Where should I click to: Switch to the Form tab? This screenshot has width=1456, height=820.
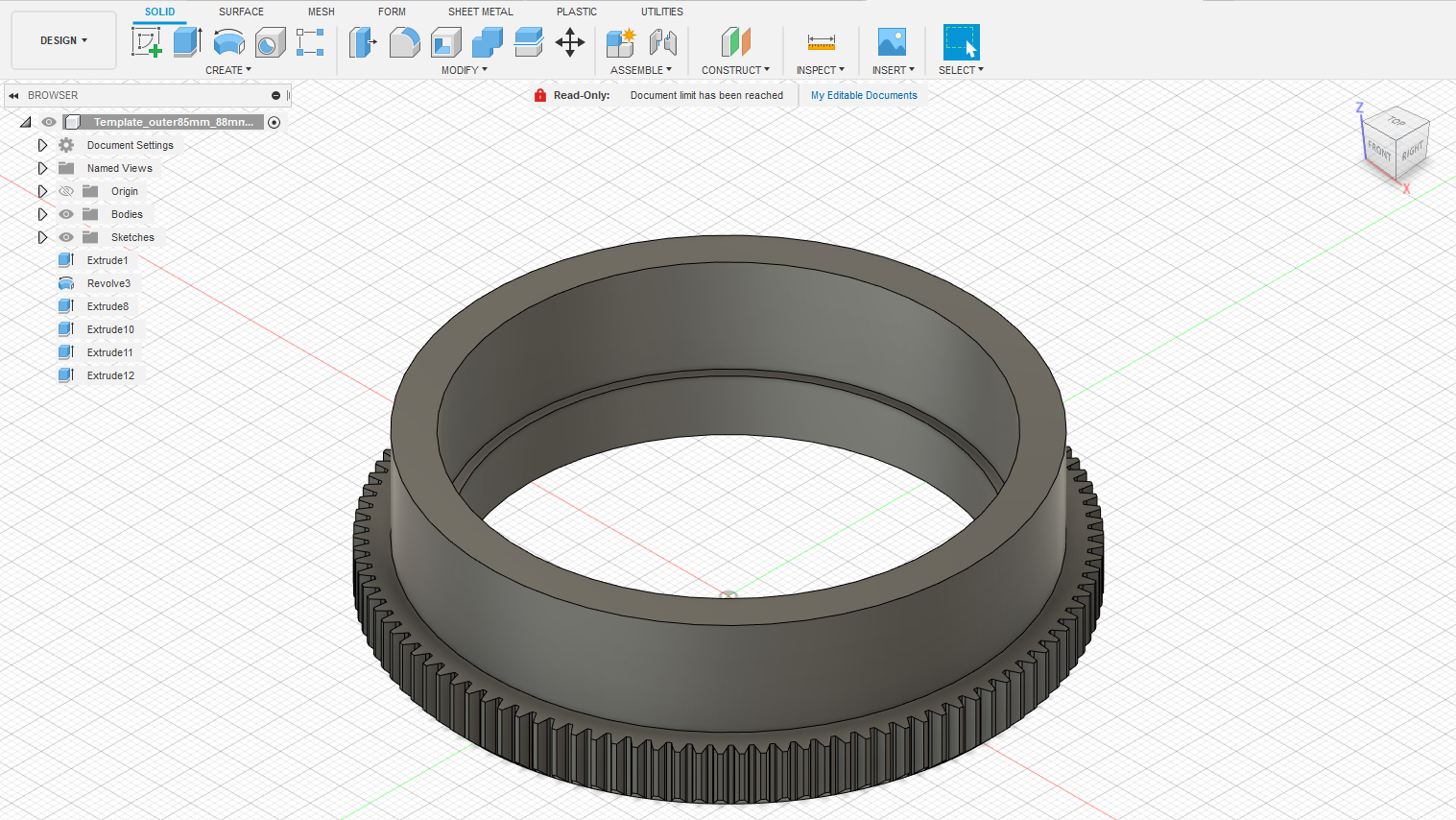click(392, 12)
